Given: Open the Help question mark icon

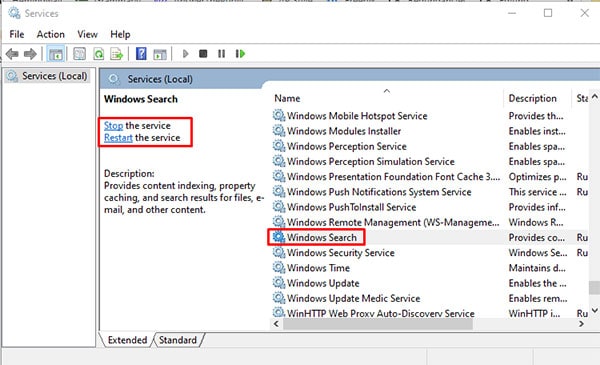Looking at the screenshot, I should coord(141,54).
